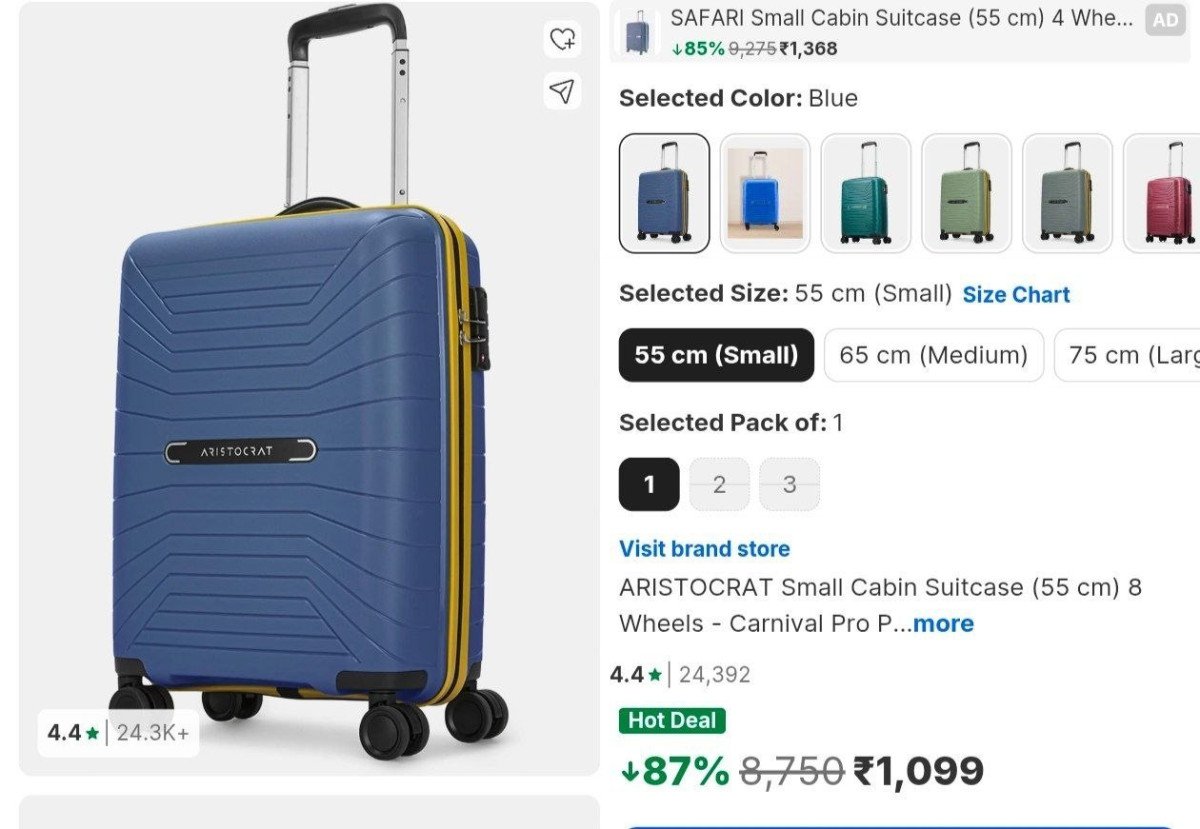
Task: Select the red suitcase color swatch
Action: click(x=1164, y=191)
